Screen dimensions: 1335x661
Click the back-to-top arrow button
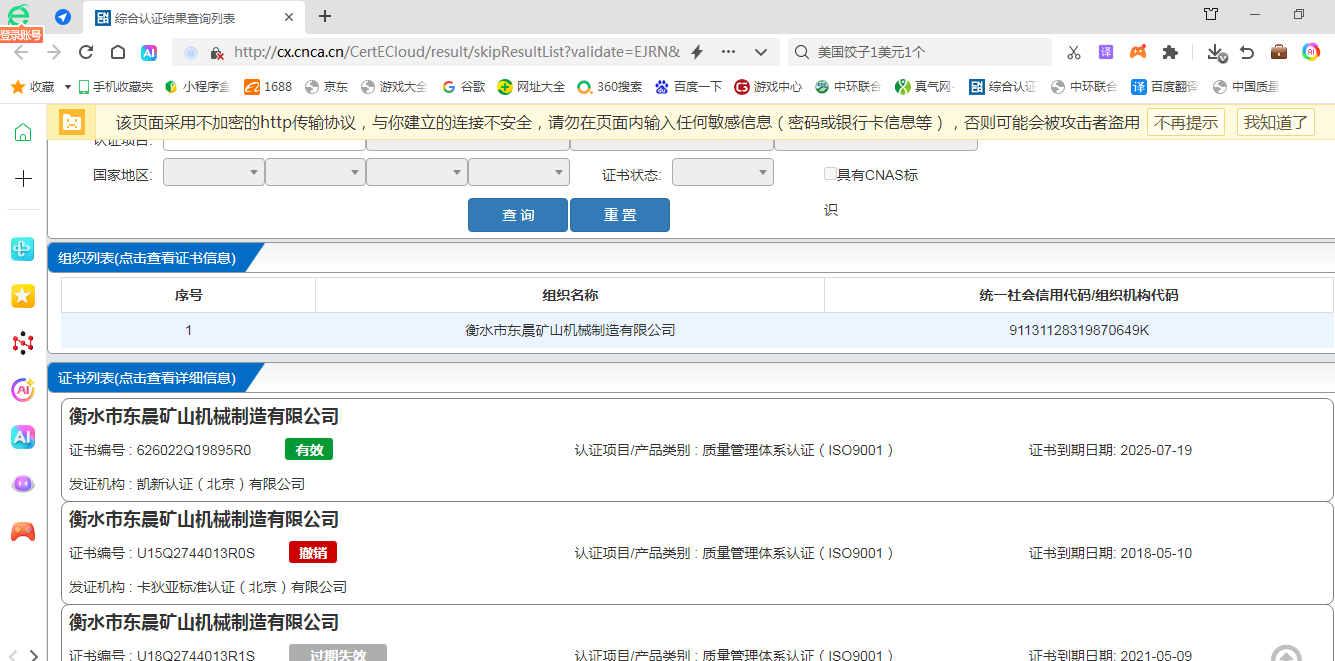(x=1286, y=653)
